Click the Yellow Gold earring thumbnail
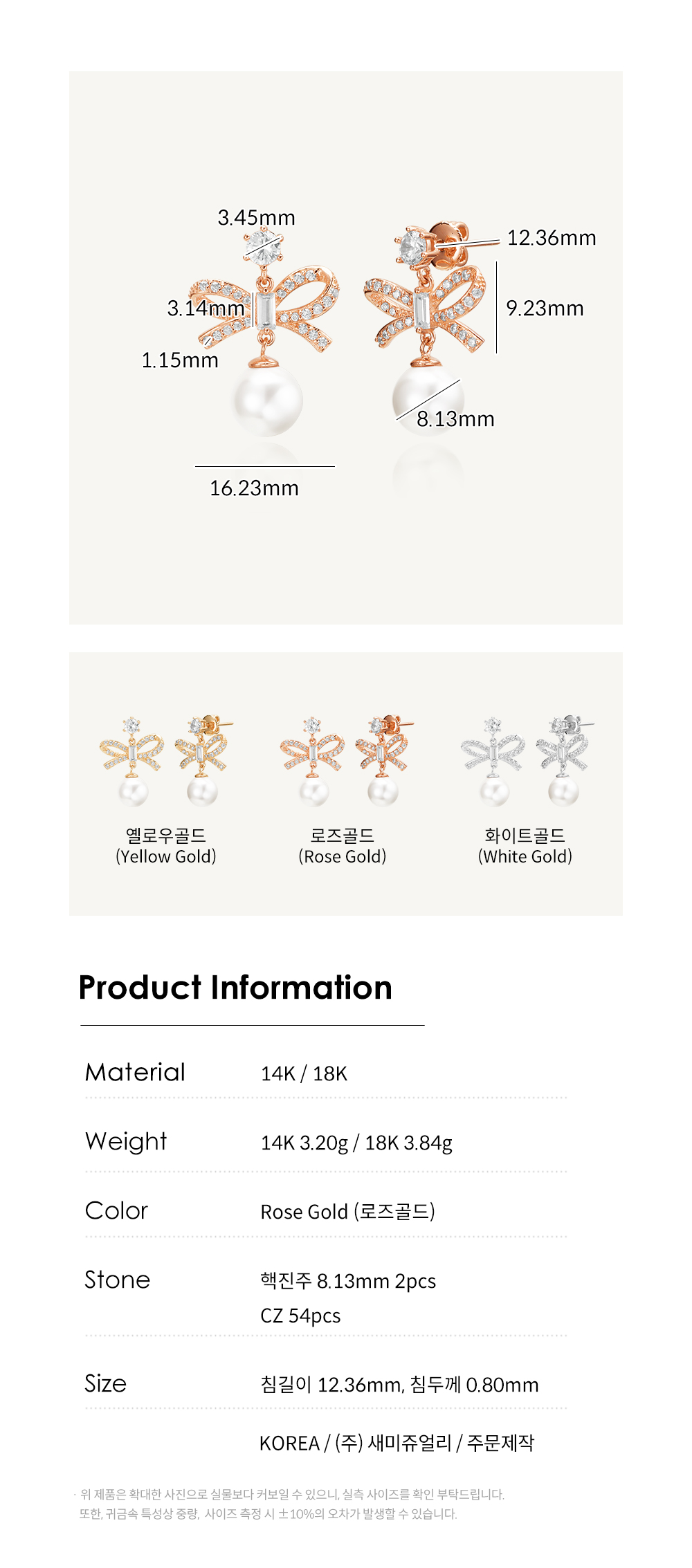692x1568 pixels. point(166,762)
